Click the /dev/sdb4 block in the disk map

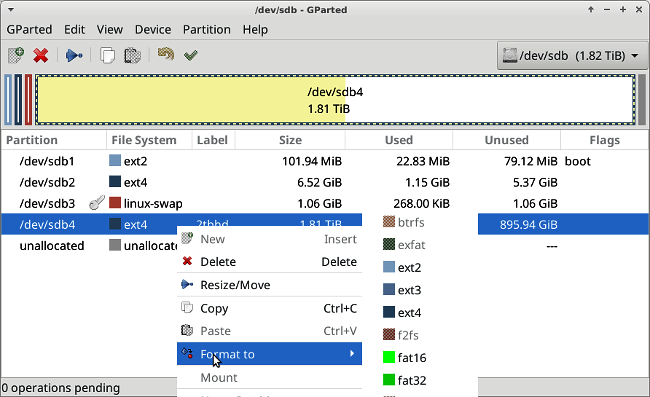[x=335, y=99]
